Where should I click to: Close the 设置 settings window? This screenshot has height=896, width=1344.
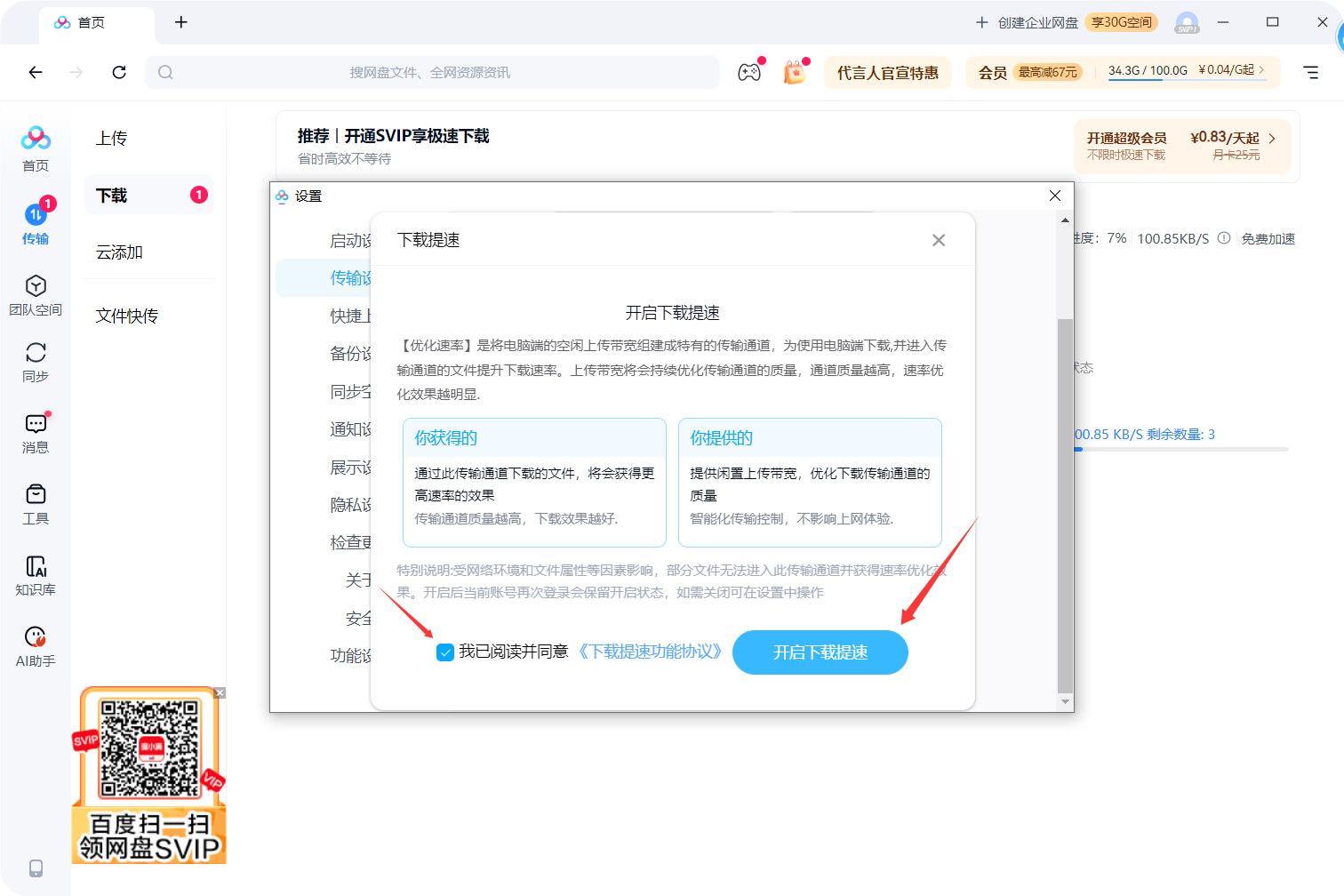[1055, 196]
